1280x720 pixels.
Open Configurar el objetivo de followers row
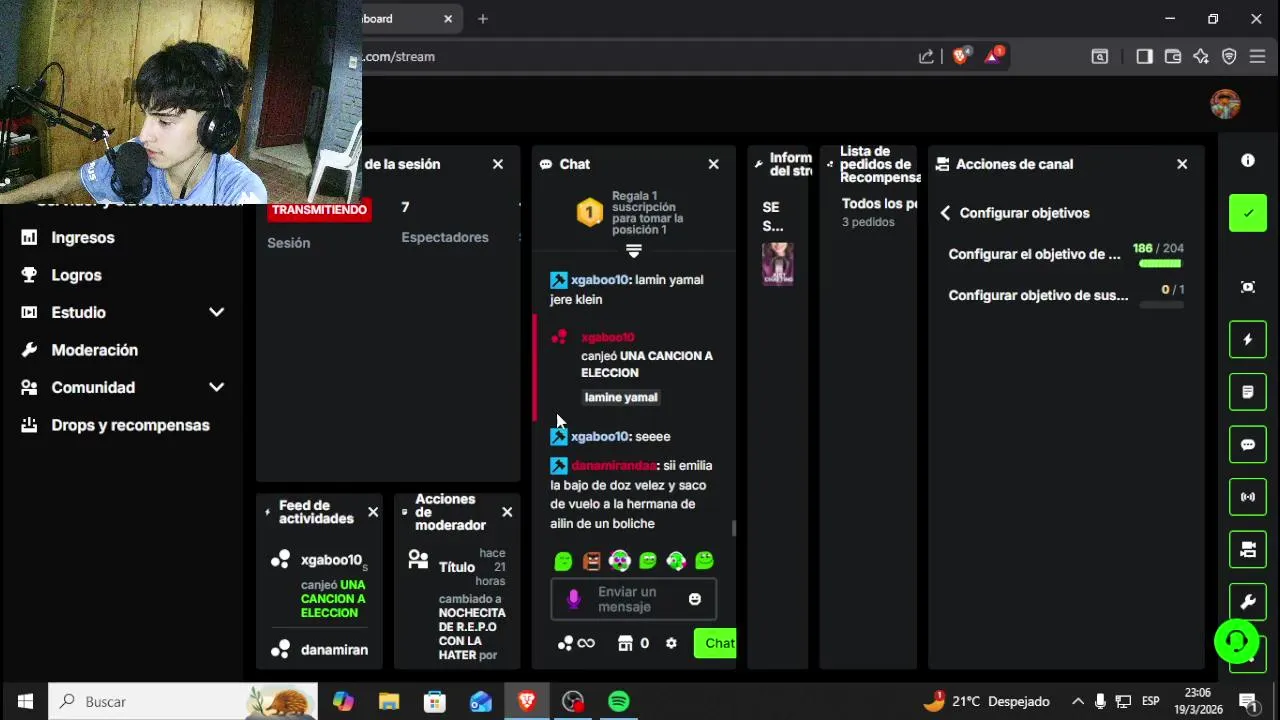pyautogui.click(x=1066, y=254)
